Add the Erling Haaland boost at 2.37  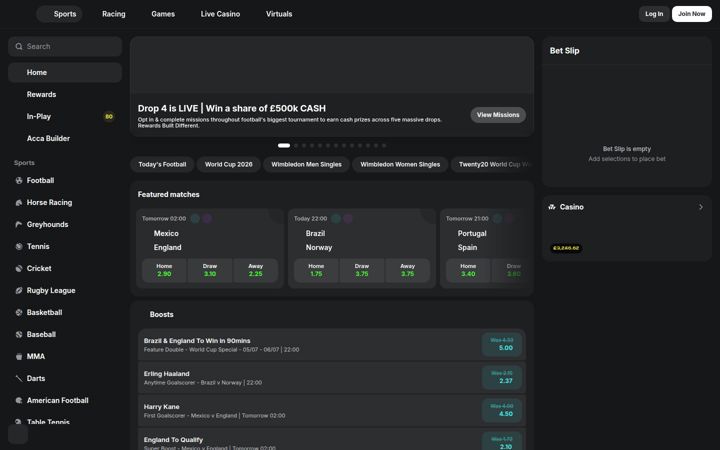click(x=502, y=377)
